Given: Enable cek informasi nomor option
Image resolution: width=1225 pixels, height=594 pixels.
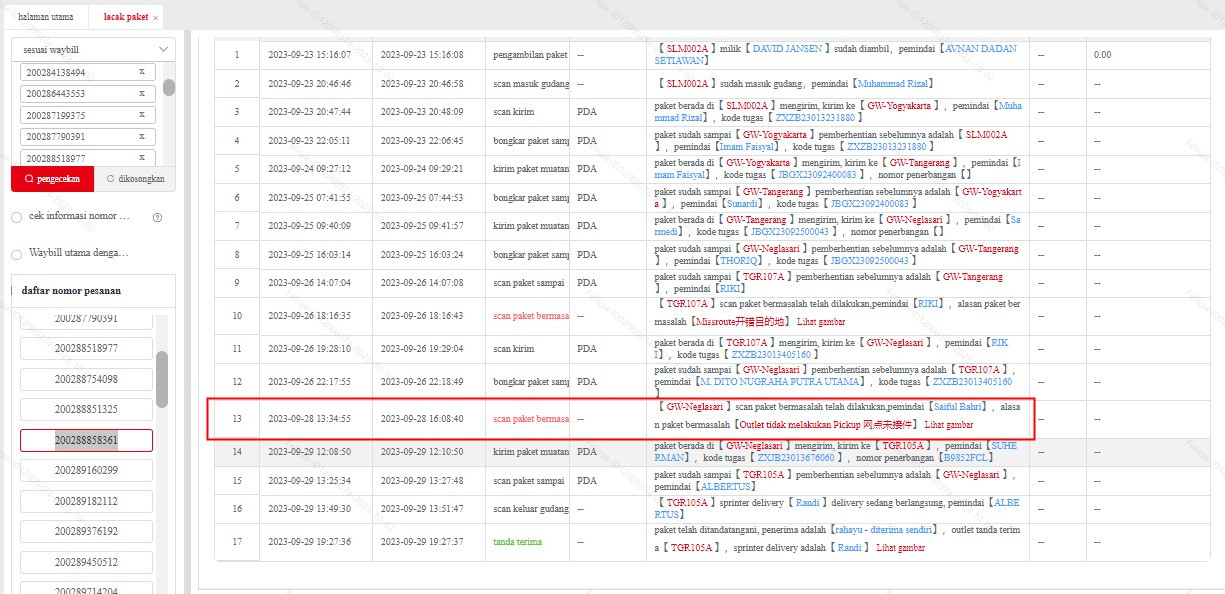Looking at the screenshot, I should click(x=16, y=217).
